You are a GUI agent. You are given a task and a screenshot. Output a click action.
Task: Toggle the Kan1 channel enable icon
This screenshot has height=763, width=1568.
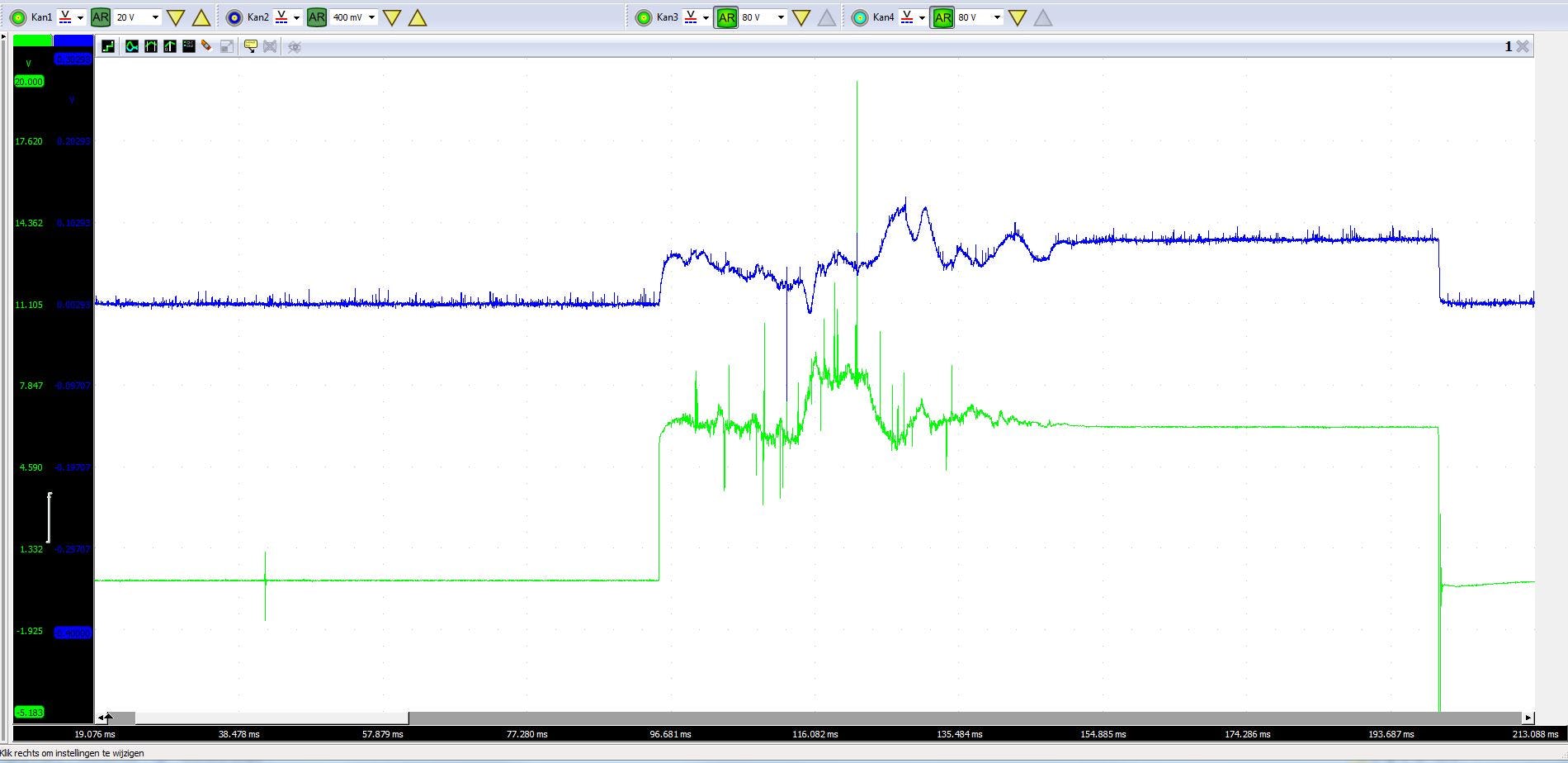pos(17,17)
